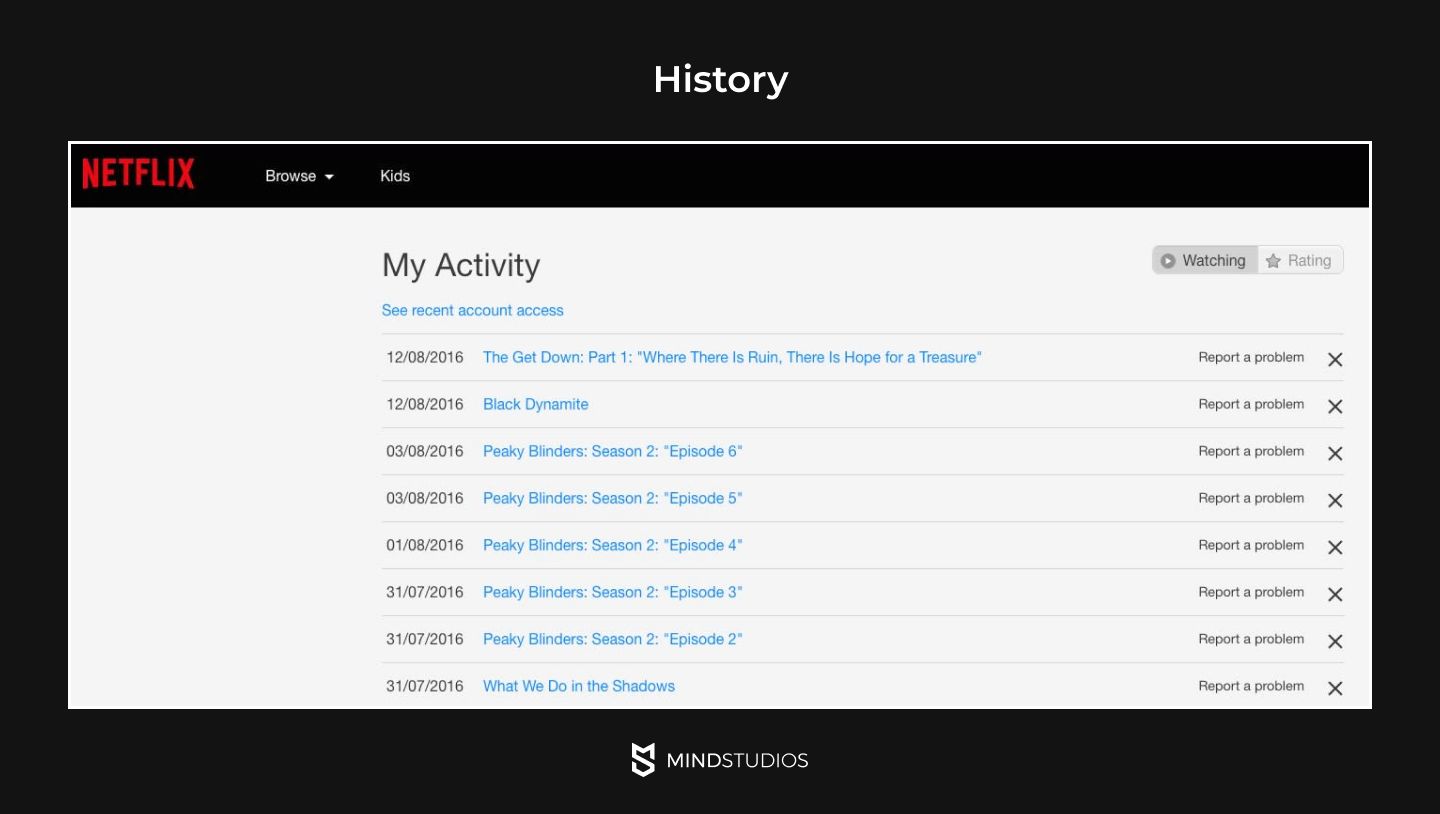This screenshot has width=1440, height=814.
Task: Switch activity view to Rating
Action: click(1300, 260)
